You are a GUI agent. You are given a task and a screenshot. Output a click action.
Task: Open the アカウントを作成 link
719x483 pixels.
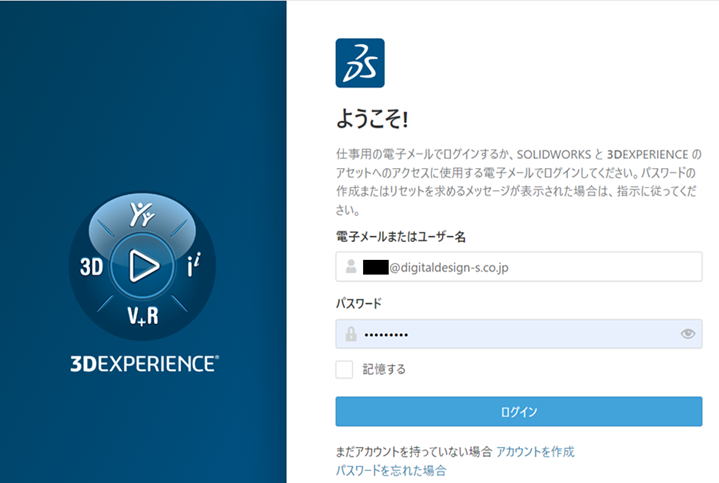[x=535, y=452]
